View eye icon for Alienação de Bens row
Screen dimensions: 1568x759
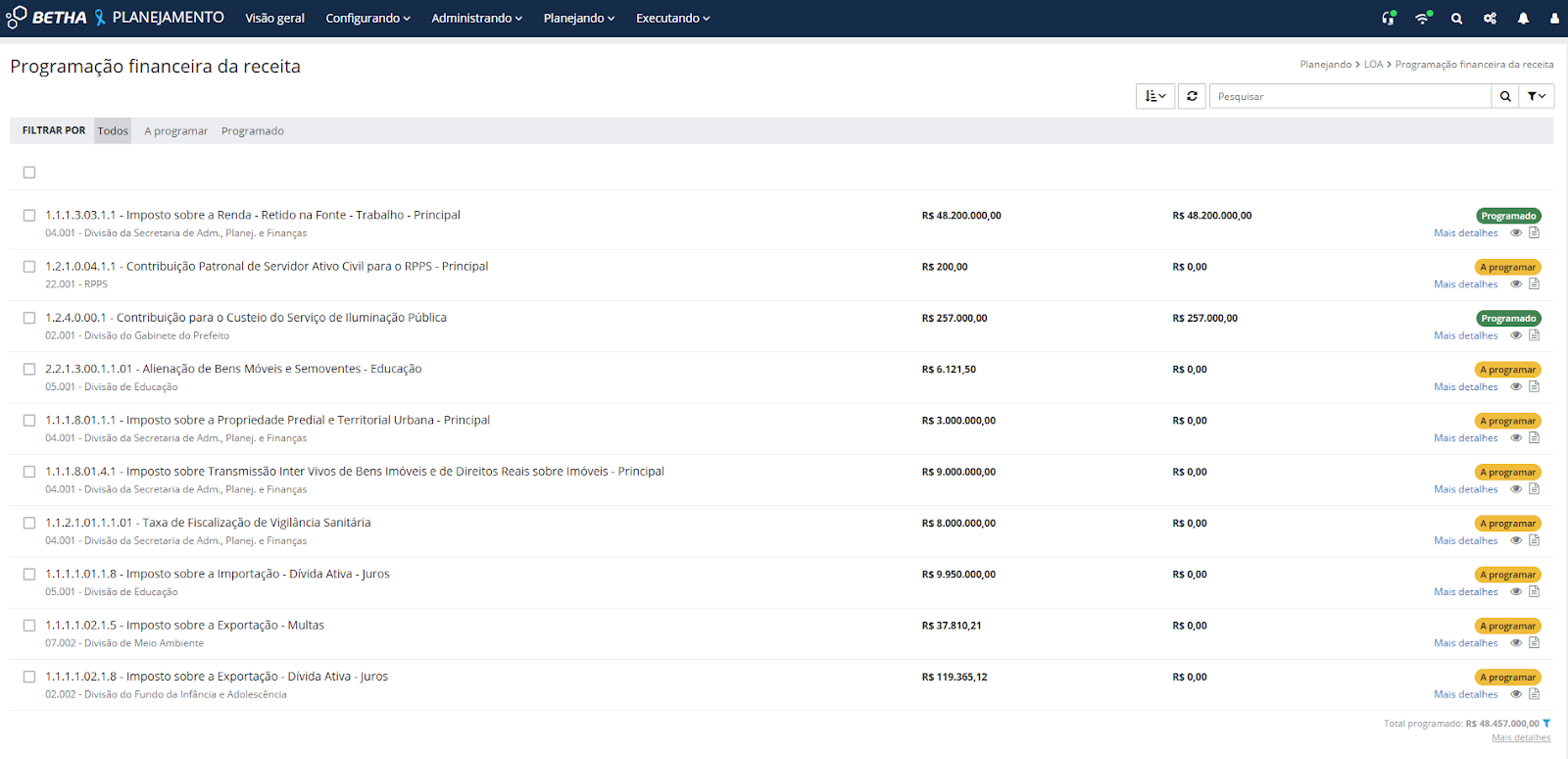1516,386
